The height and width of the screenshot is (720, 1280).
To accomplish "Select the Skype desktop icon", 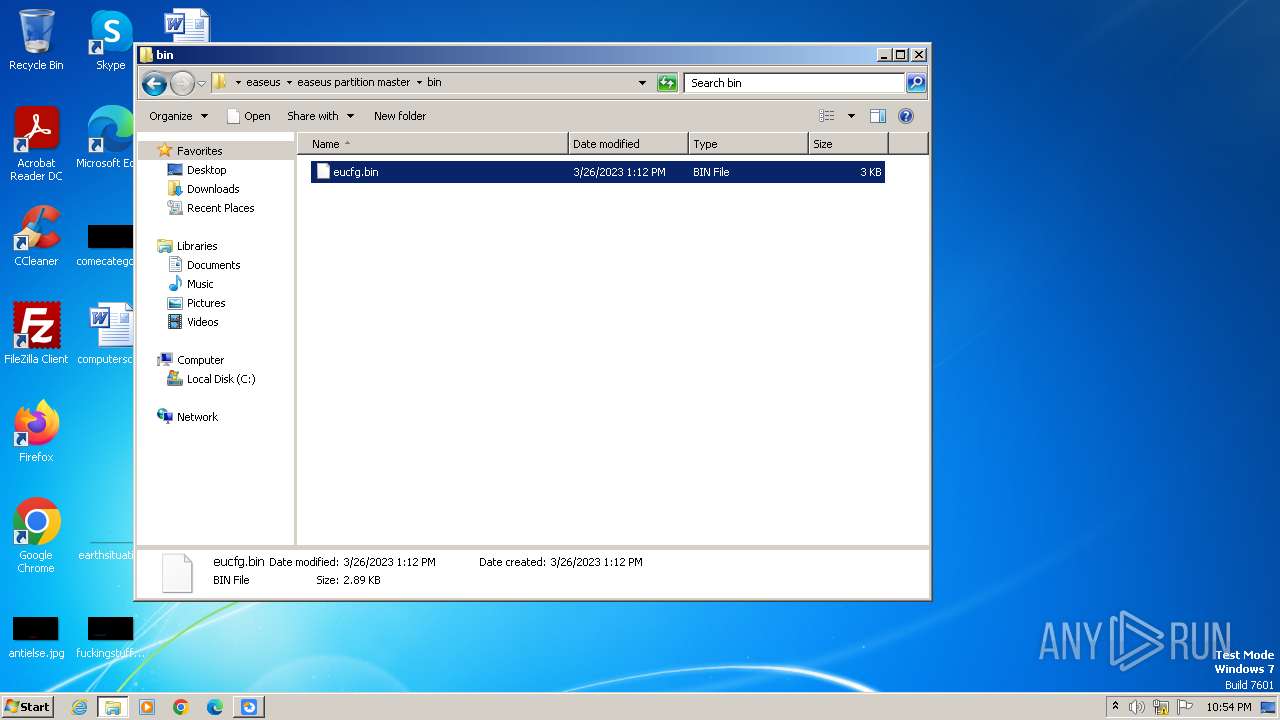I will coord(111,40).
